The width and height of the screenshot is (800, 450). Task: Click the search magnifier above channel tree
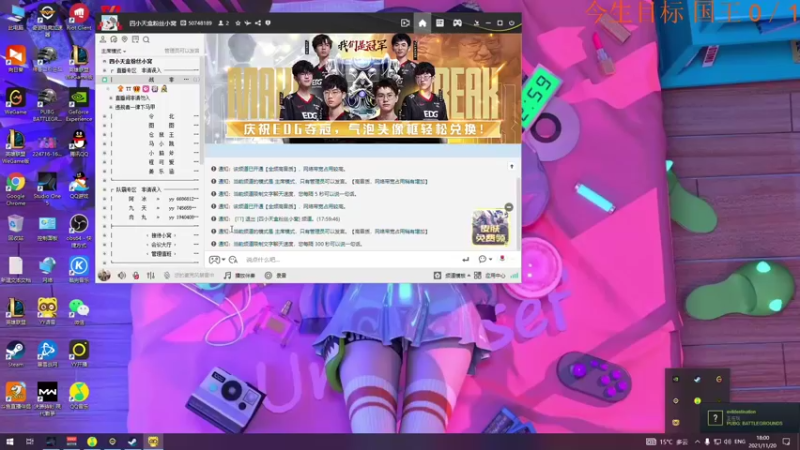point(146,39)
